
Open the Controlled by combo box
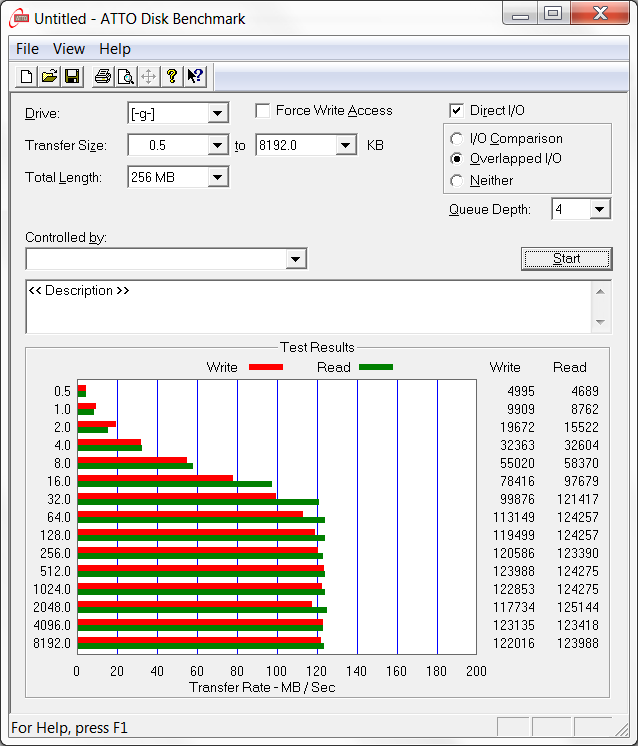[x=166, y=259]
